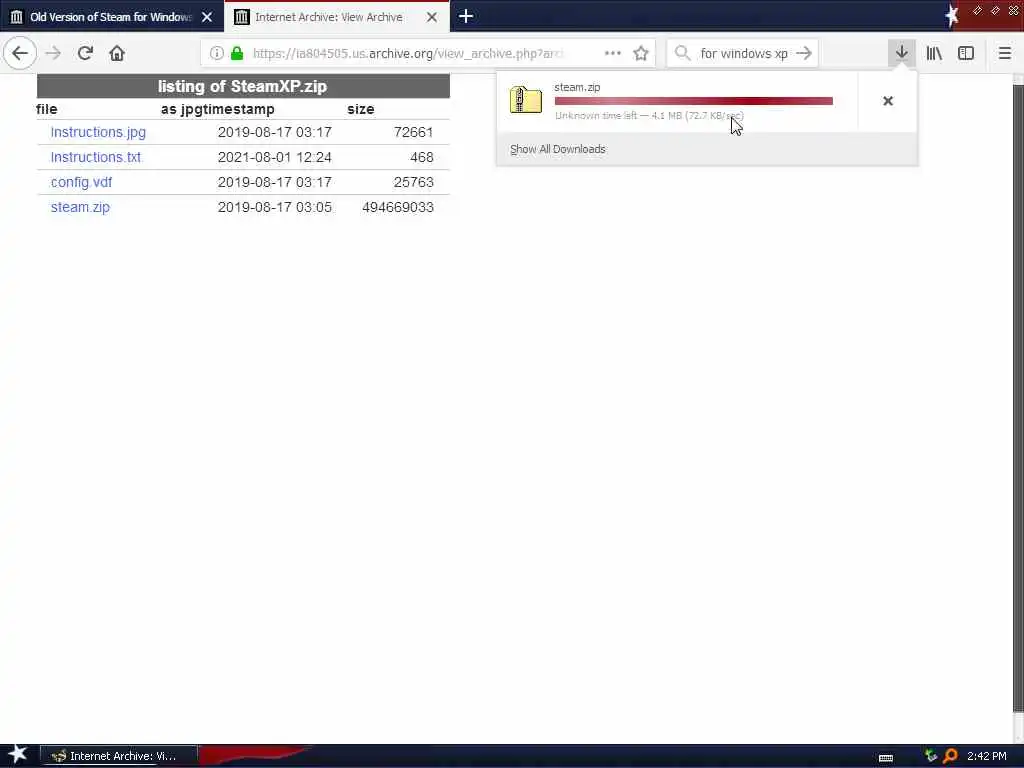Open the hamburger application menu
The width and height of the screenshot is (1024, 768).
pos(1005,53)
